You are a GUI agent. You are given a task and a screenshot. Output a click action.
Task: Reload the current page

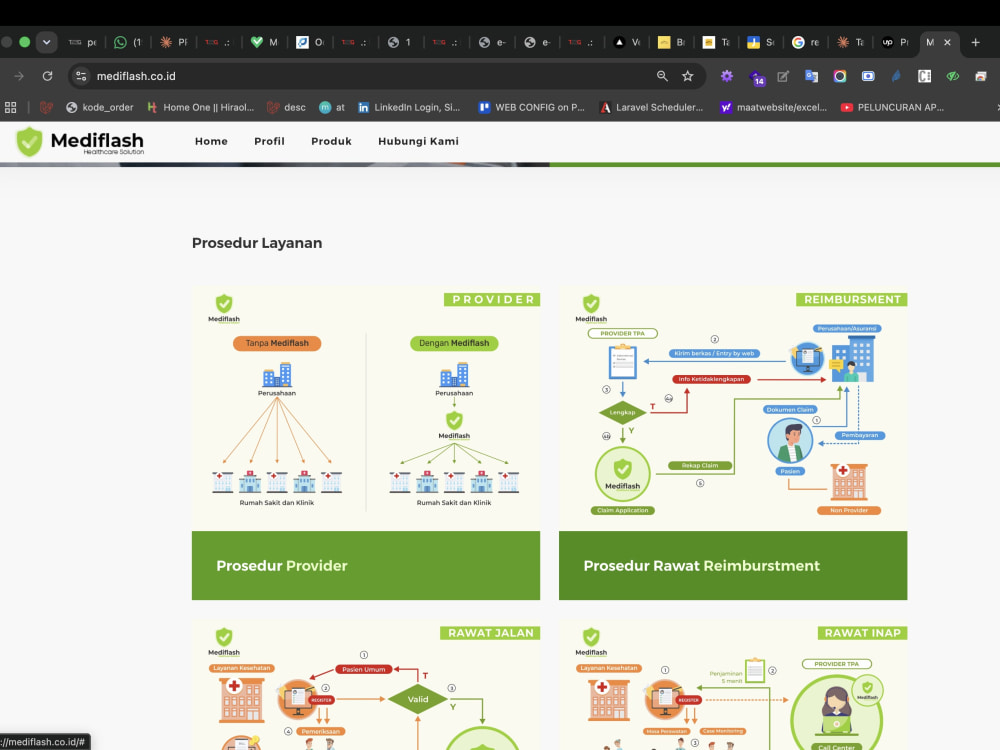[47, 76]
